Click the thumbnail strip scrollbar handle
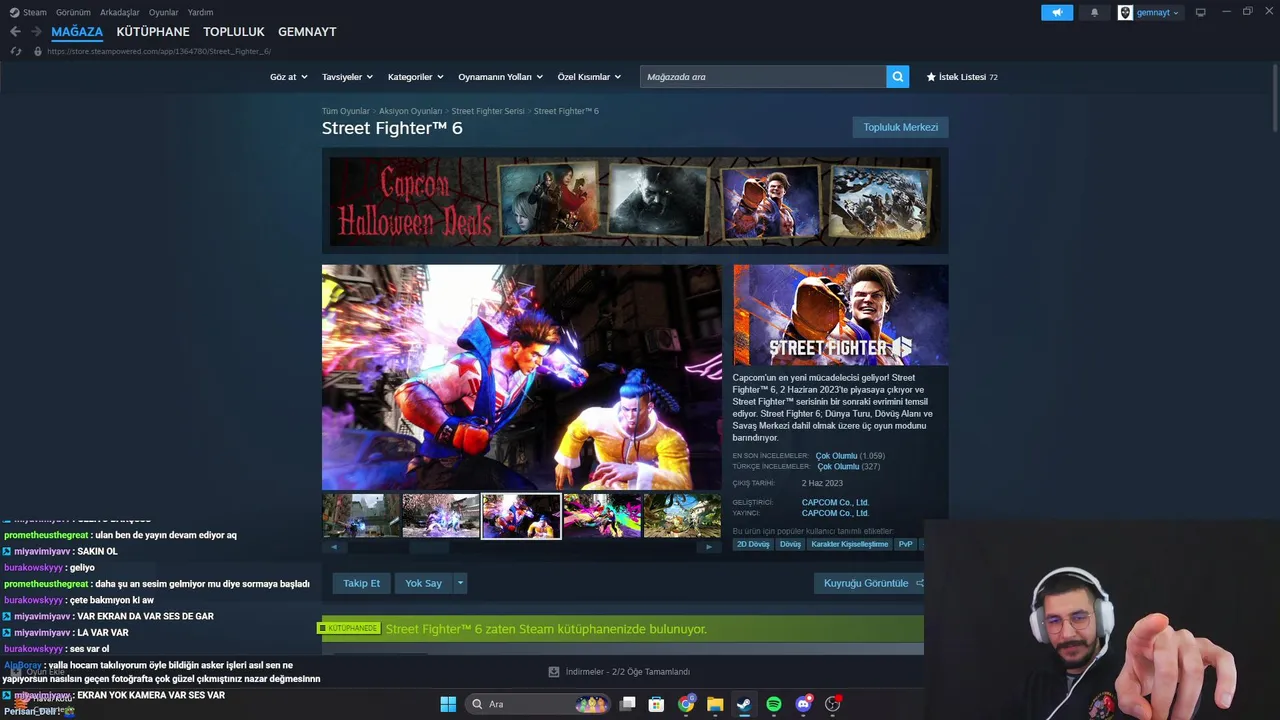Screen dimensions: 1280x720 [429, 547]
